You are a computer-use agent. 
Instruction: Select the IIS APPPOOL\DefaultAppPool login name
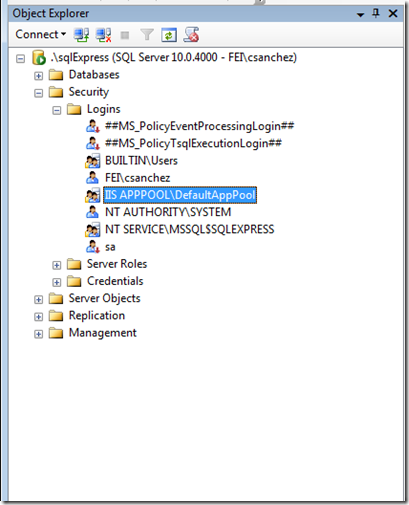[x=180, y=195]
